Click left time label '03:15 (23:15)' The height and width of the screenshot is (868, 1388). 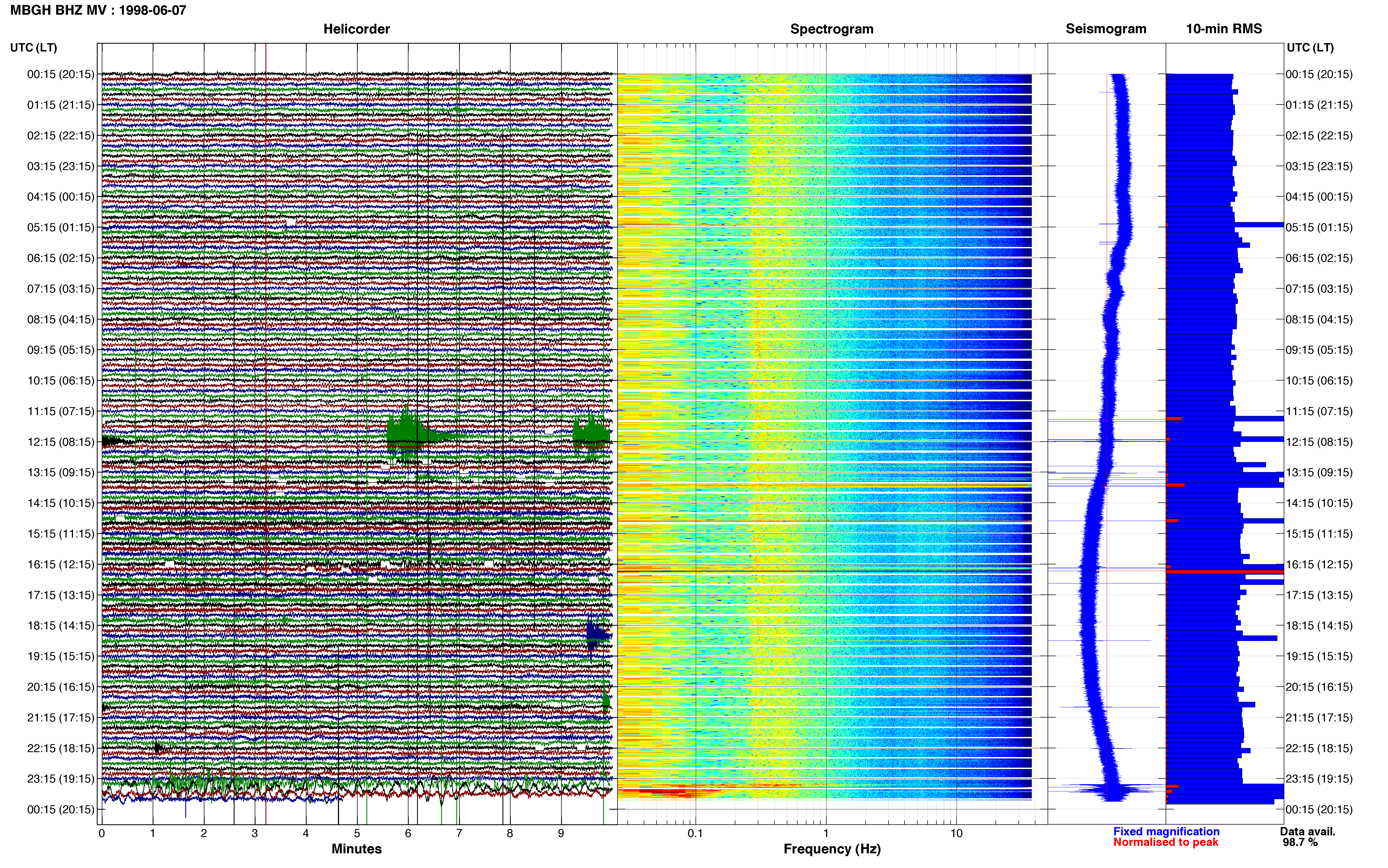click(61, 166)
